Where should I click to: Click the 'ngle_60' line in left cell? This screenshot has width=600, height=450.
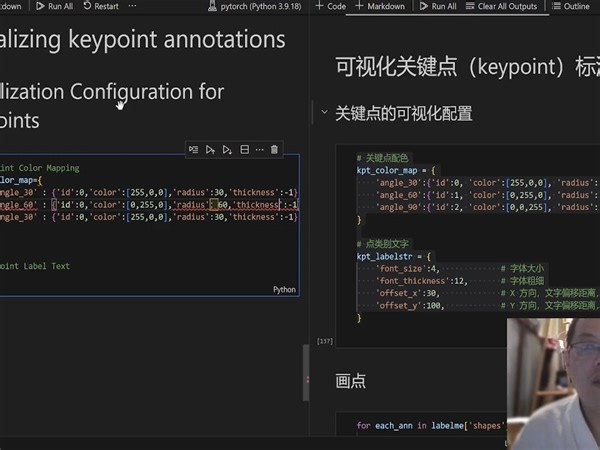[x=149, y=205]
